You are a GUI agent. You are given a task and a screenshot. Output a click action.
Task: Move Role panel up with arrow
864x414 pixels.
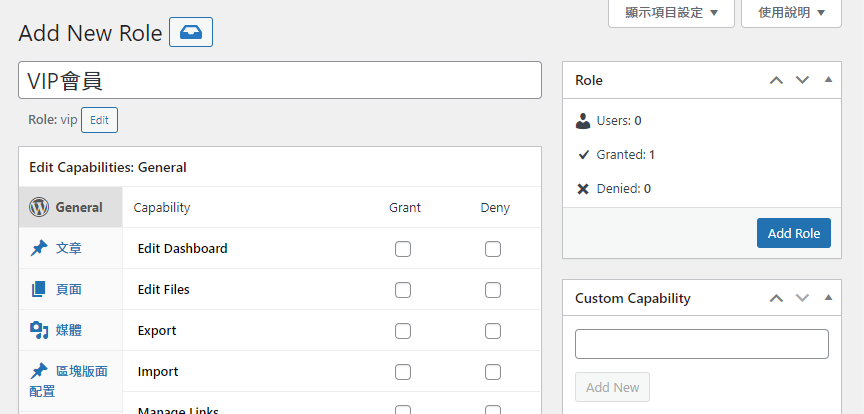pos(776,80)
